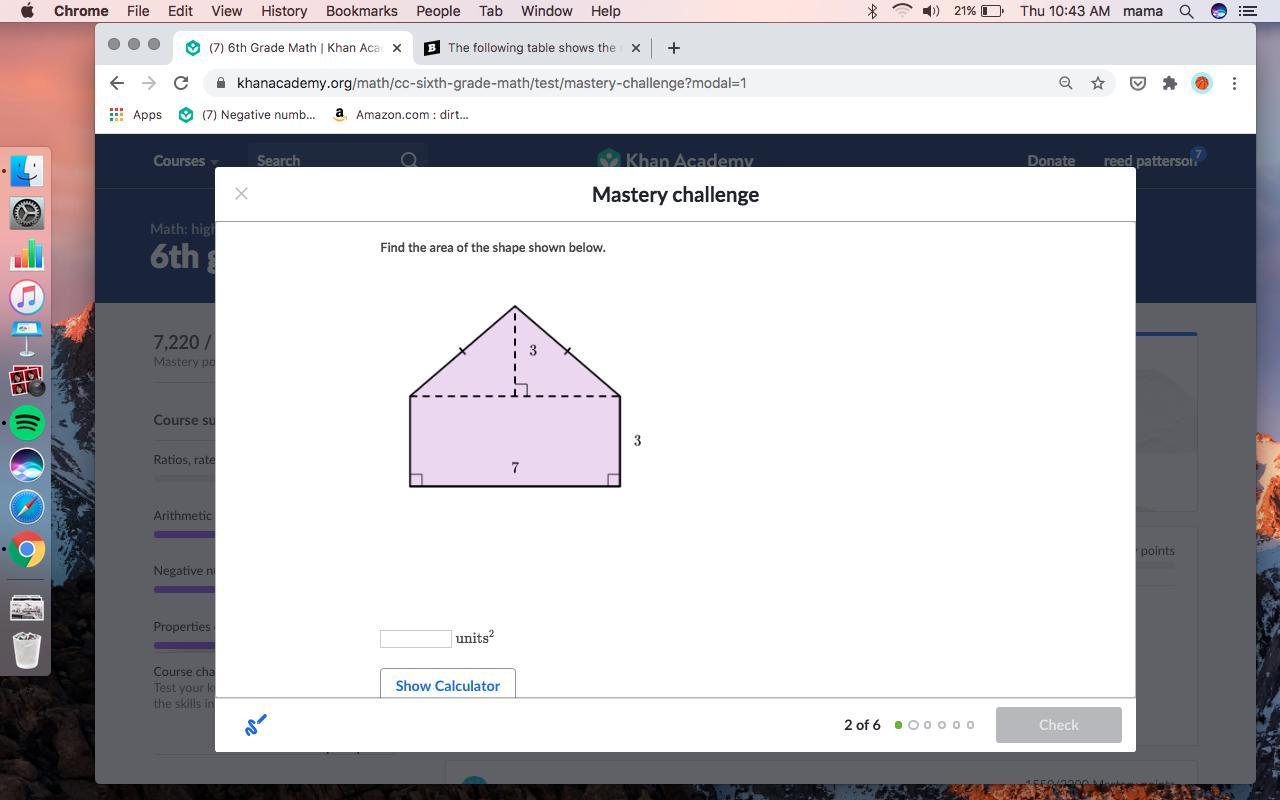Launch Keynote from the dock
Viewport: 1280px width, 800px height.
[27, 339]
